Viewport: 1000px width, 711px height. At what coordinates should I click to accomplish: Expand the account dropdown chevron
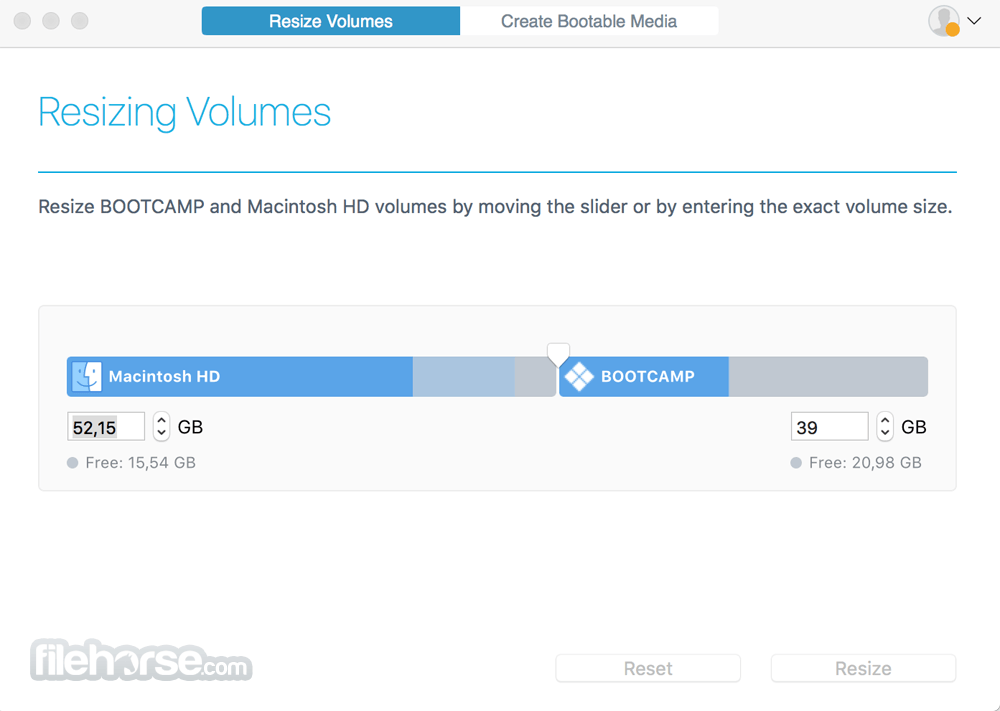click(x=974, y=21)
